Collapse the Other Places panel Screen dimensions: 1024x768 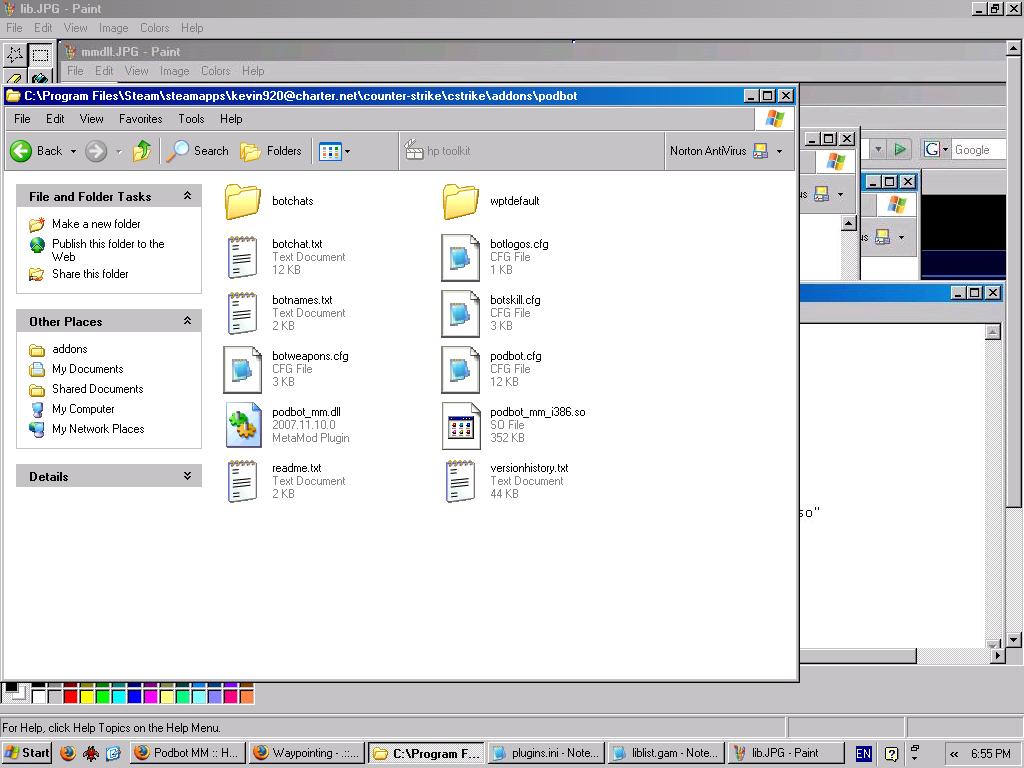[x=187, y=321]
